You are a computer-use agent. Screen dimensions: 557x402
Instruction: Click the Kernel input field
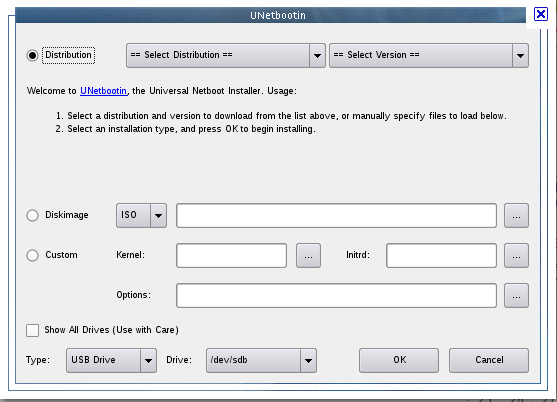pyautogui.click(x=231, y=255)
